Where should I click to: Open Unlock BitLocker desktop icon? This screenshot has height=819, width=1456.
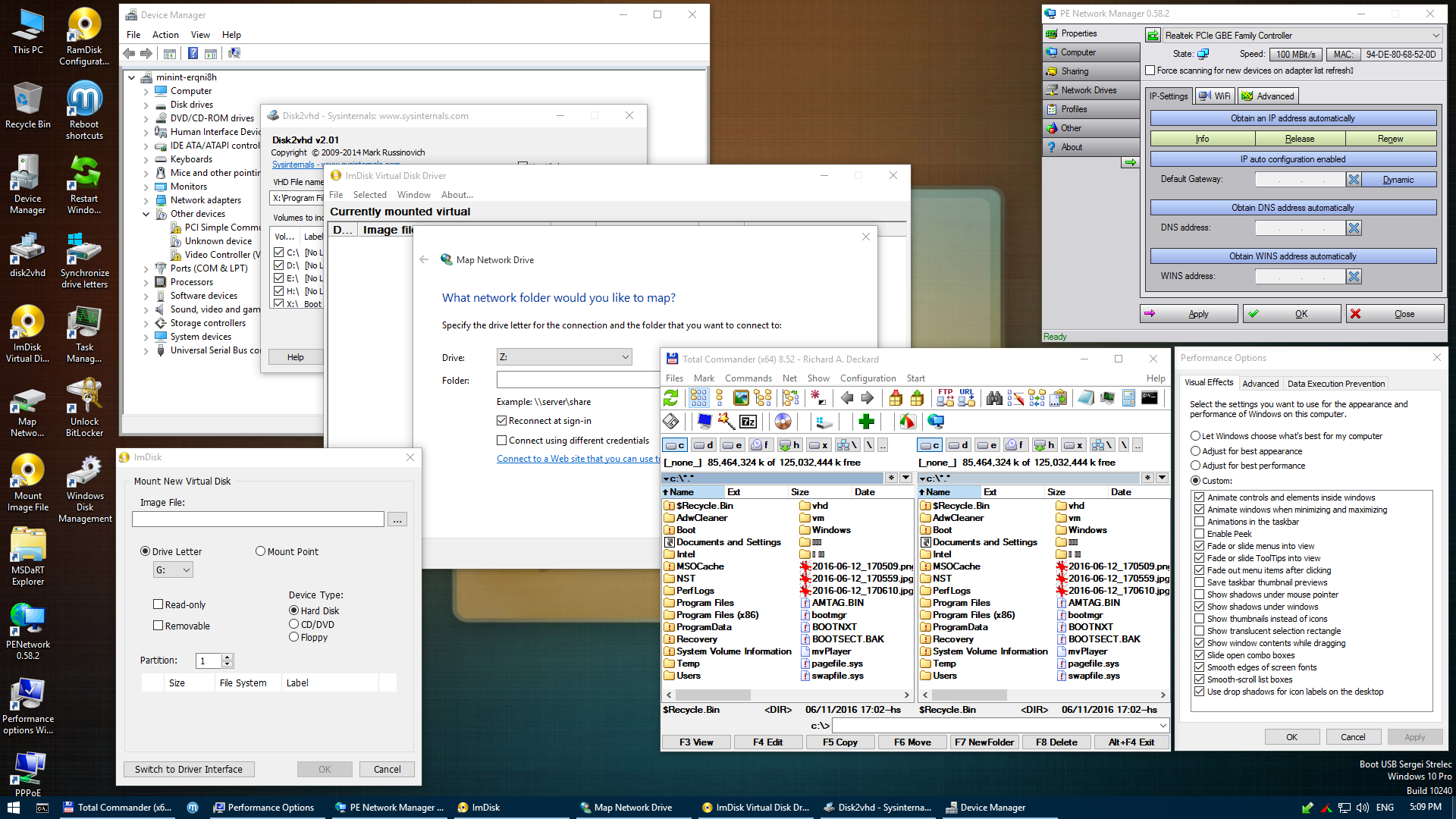(84, 408)
